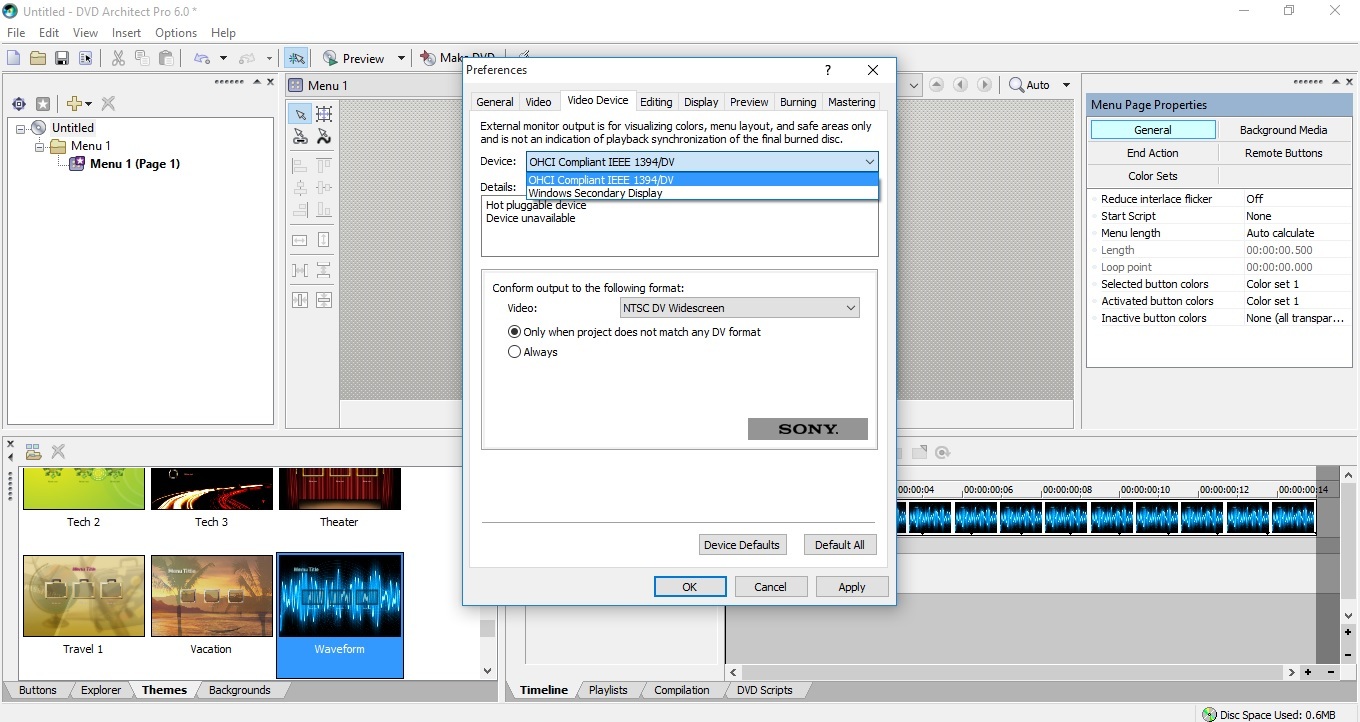
Task: Click the themes folder view icon
Action: click(x=33, y=452)
